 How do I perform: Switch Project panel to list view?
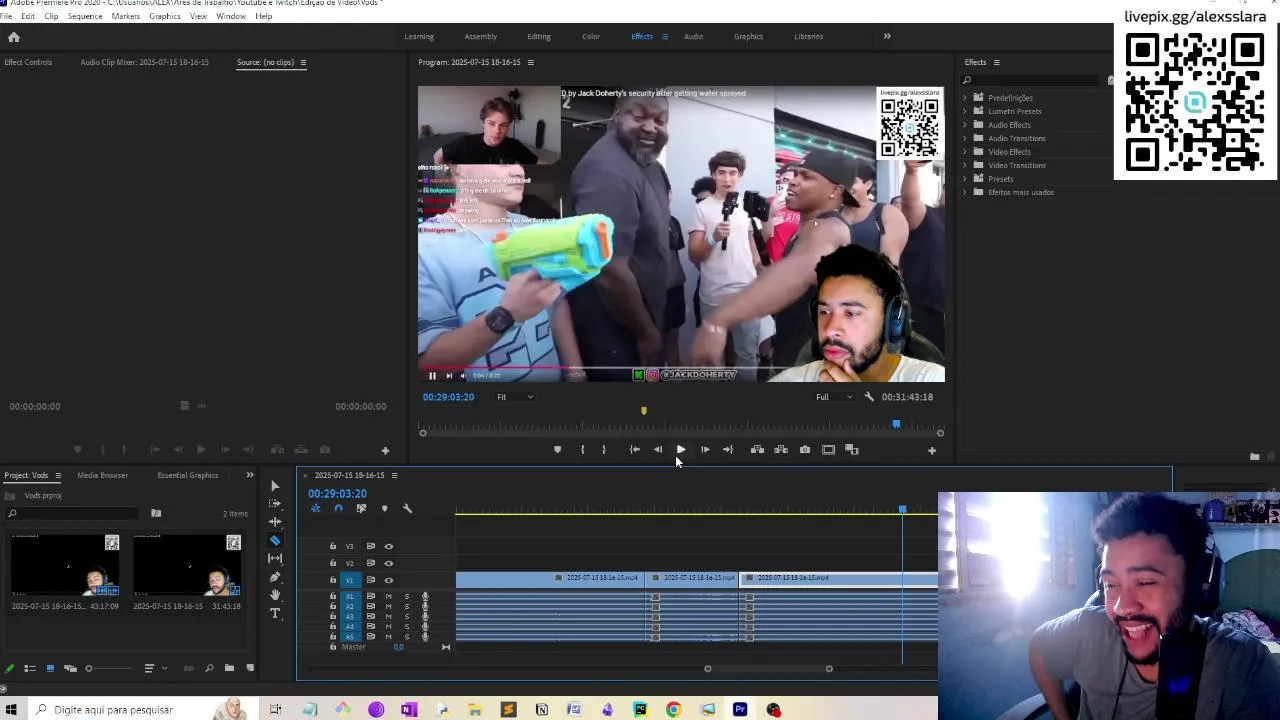(x=30, y=668)
